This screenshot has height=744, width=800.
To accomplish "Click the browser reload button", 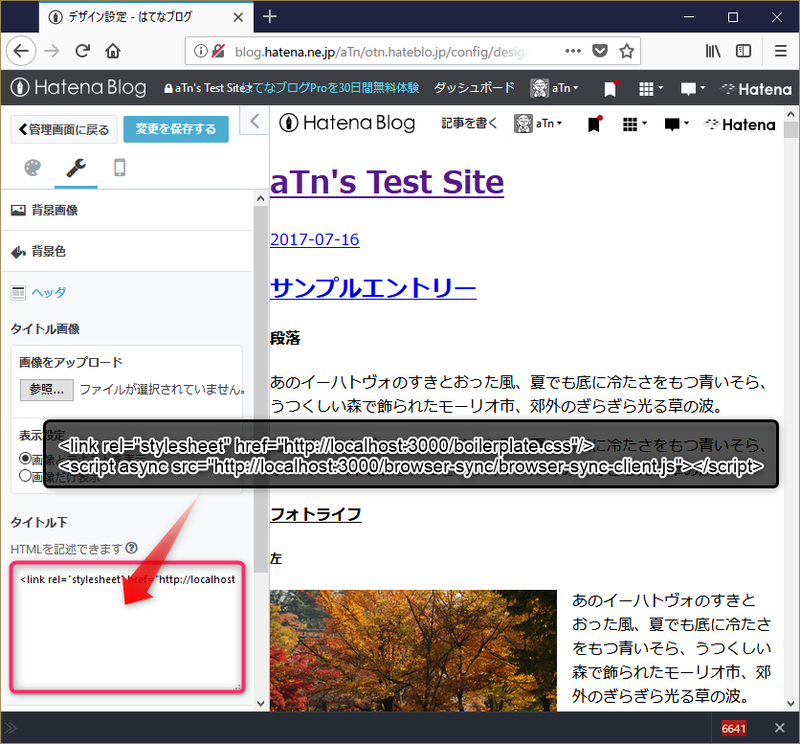I will (82, 51).
